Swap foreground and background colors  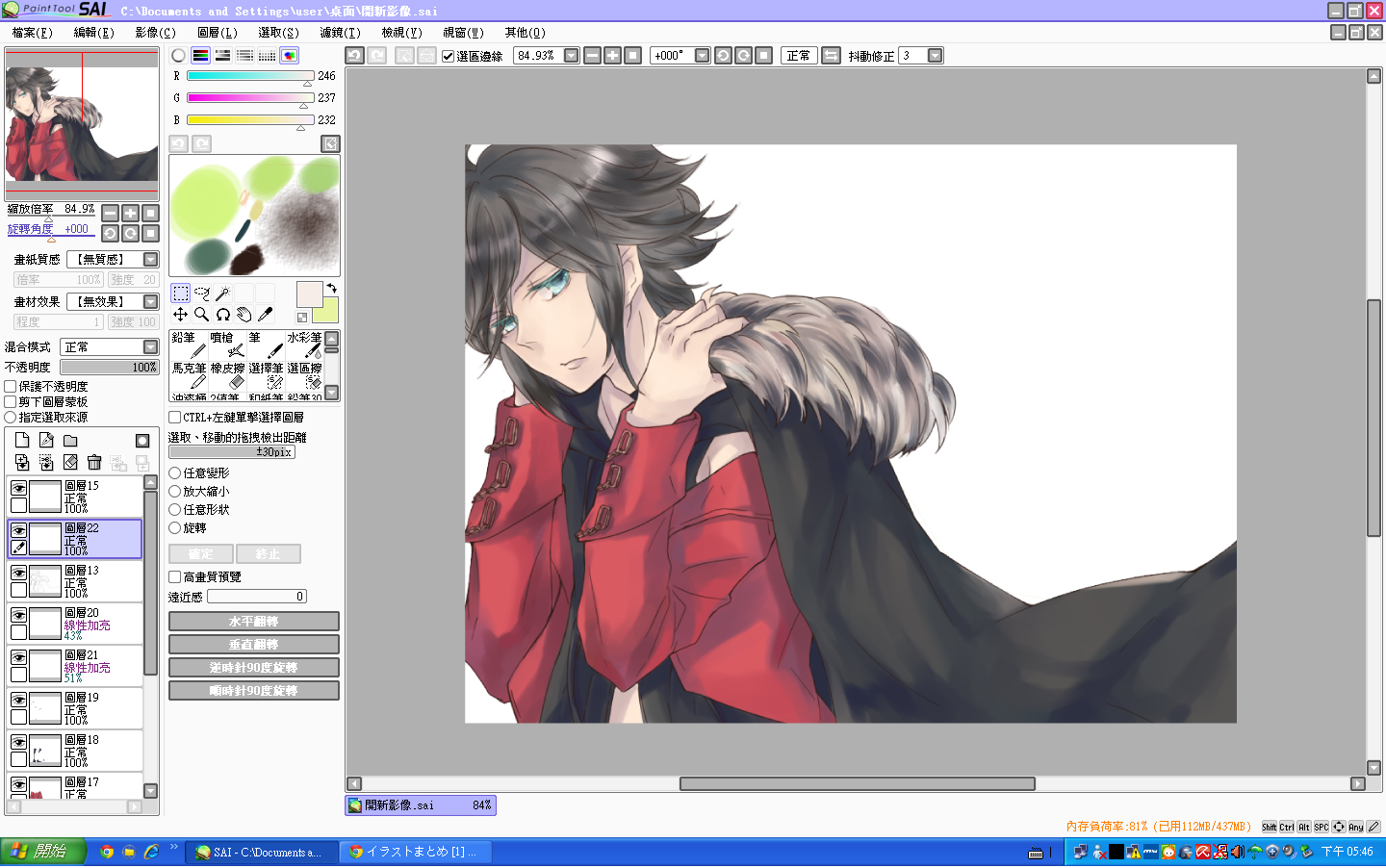click(331, 288)
